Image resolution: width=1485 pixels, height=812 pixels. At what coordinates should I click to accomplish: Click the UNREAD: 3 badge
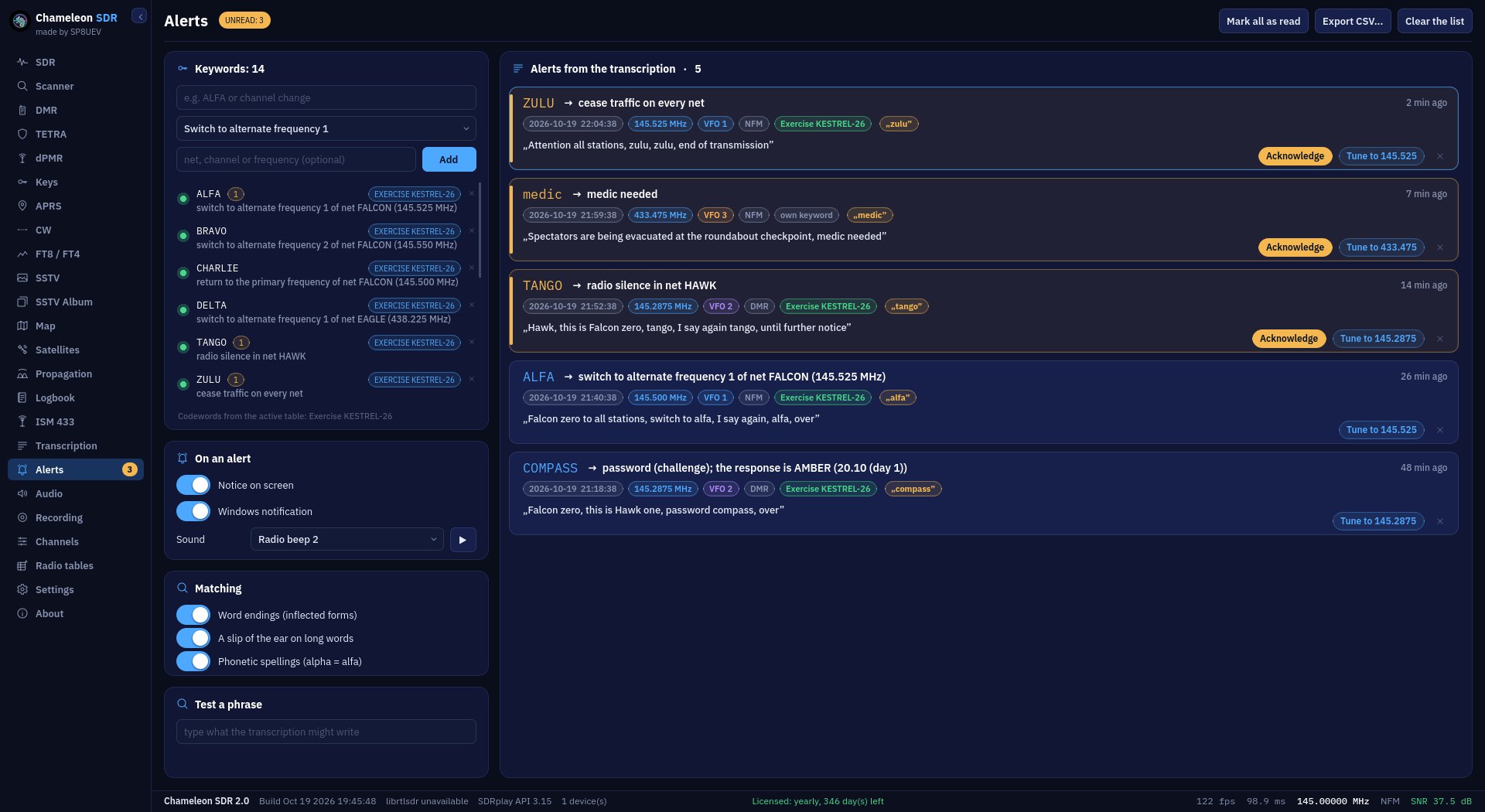tap(244, 20)
